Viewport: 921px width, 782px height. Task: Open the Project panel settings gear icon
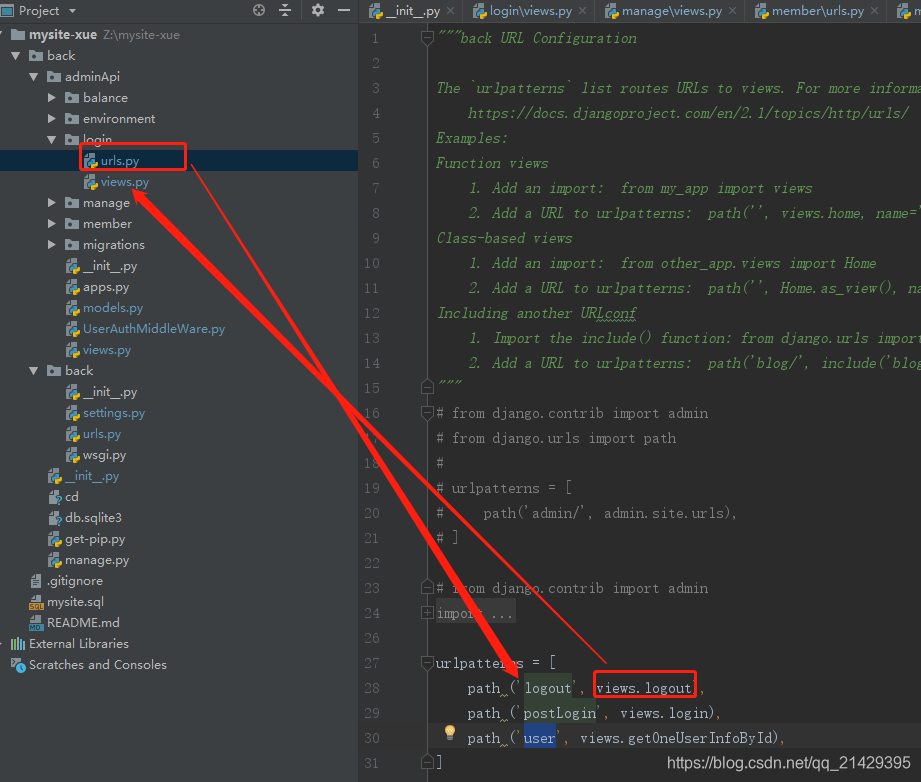317,10
